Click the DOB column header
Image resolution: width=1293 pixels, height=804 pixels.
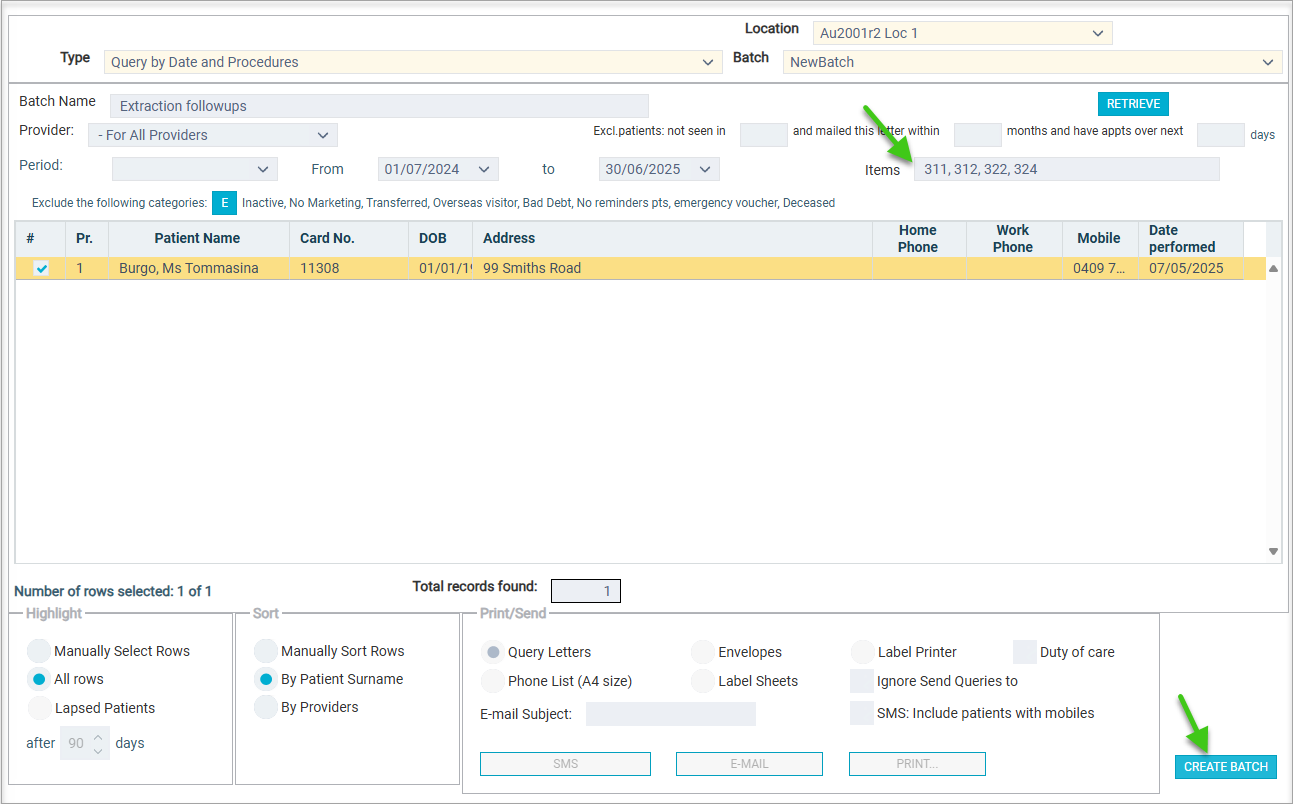coord(440,238)
